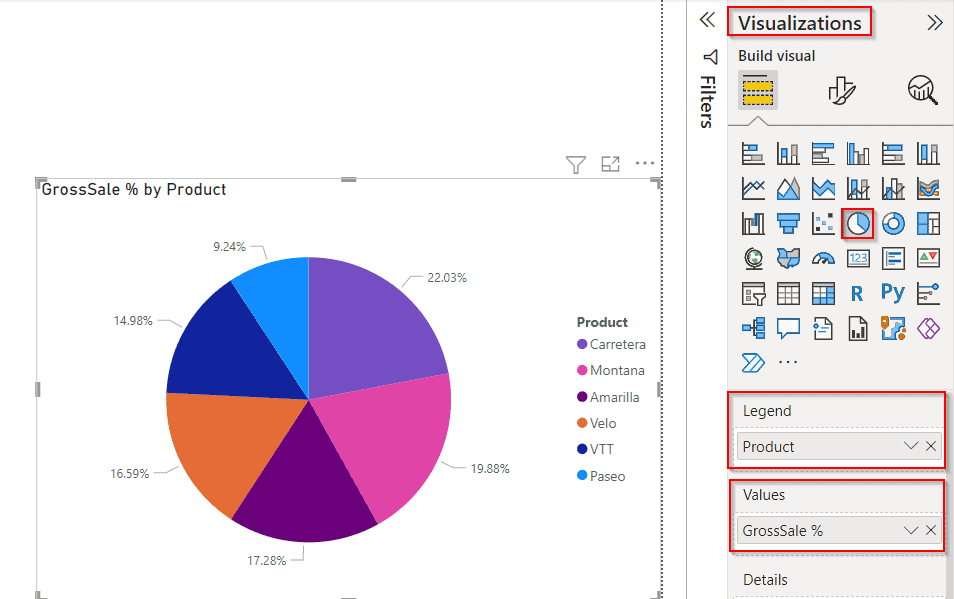Image resolution: width=954 pixels, height=599 pixels.
Task: Click the chart title GrossSale % by Product
Action: 134,190
